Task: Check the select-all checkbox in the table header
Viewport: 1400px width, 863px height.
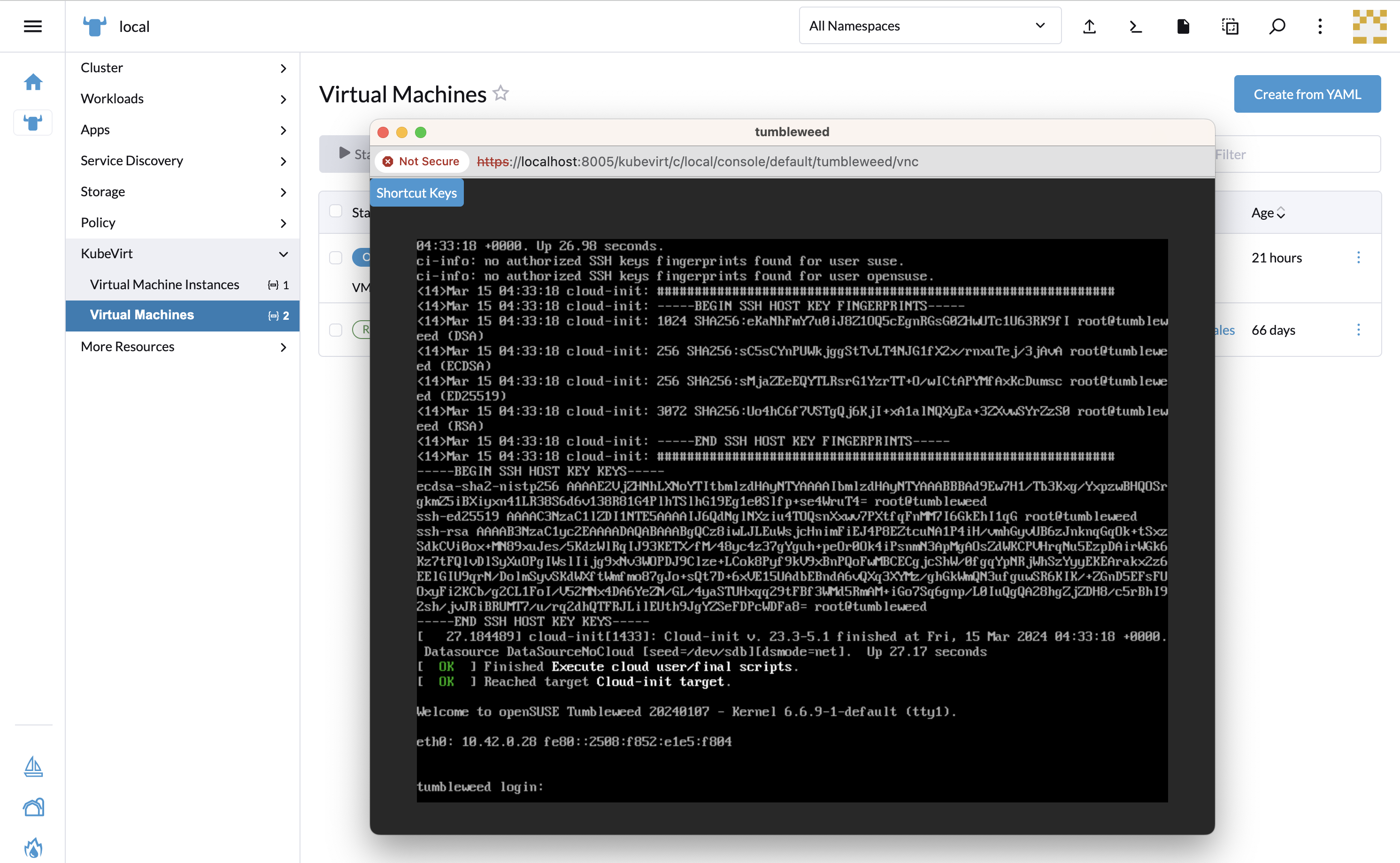Action: pyautogui.click(x=336, y=211)
